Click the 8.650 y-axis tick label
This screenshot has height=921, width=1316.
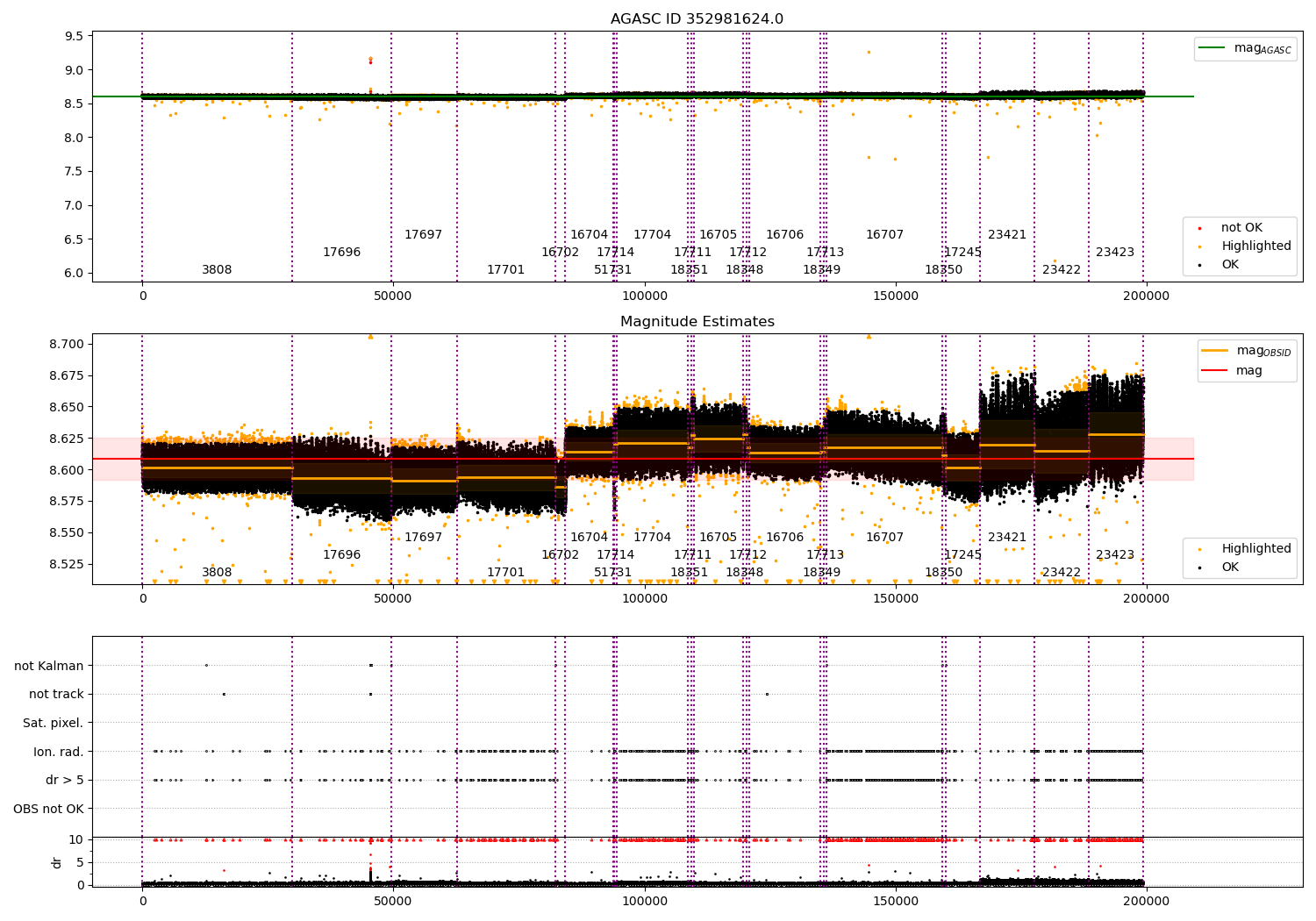point(67,407)
